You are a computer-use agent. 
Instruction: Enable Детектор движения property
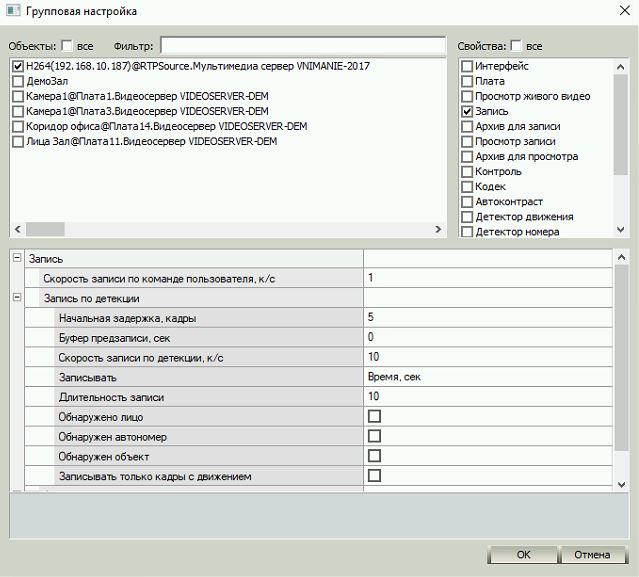point(467,217)
